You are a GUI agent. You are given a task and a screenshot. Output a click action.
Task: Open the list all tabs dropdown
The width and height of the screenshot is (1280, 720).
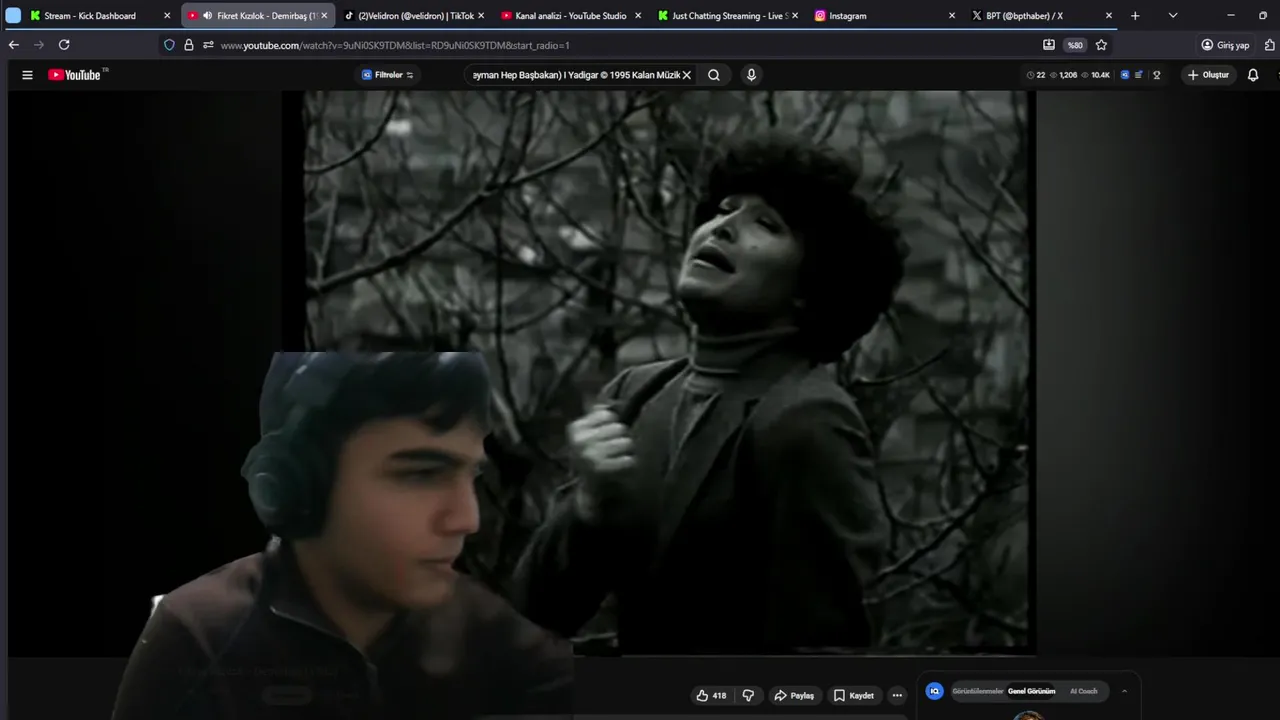coord(1173,16)
